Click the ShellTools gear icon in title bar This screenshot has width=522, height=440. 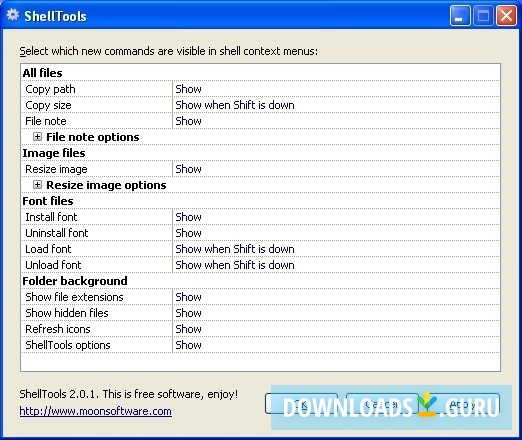click(13, 15)
